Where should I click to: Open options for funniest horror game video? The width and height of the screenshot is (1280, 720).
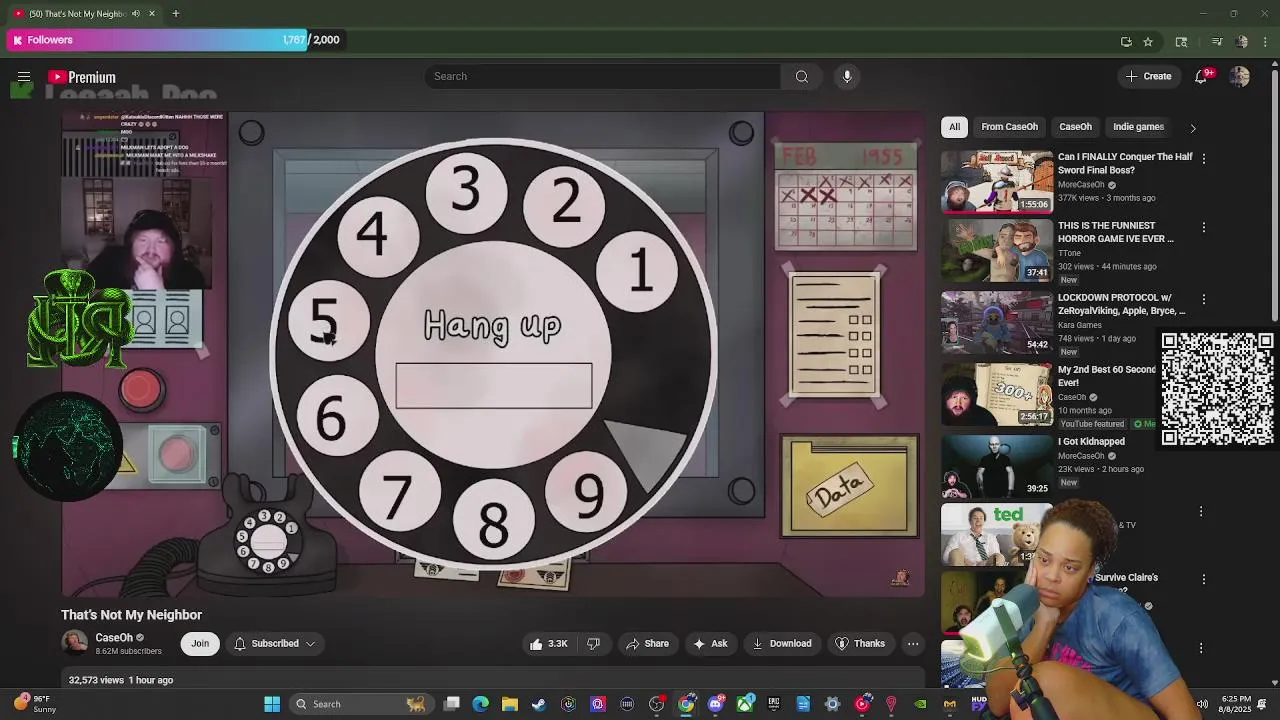(1204, 228)
